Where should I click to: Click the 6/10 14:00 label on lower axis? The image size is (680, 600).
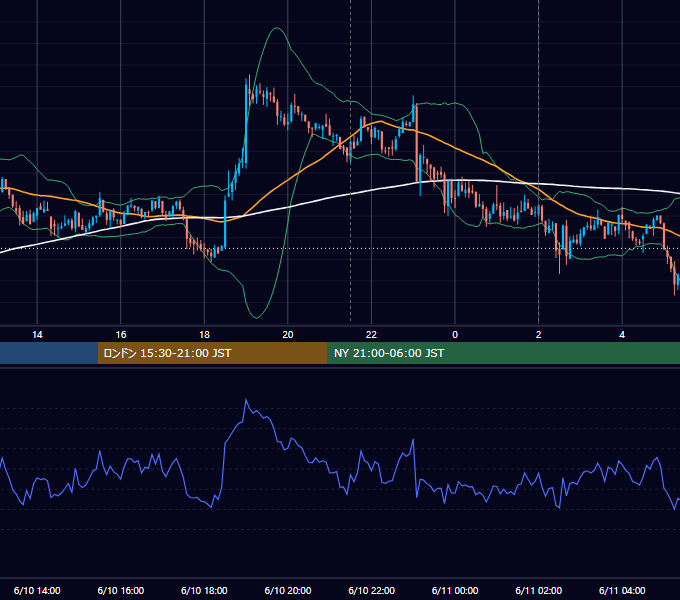37,590
